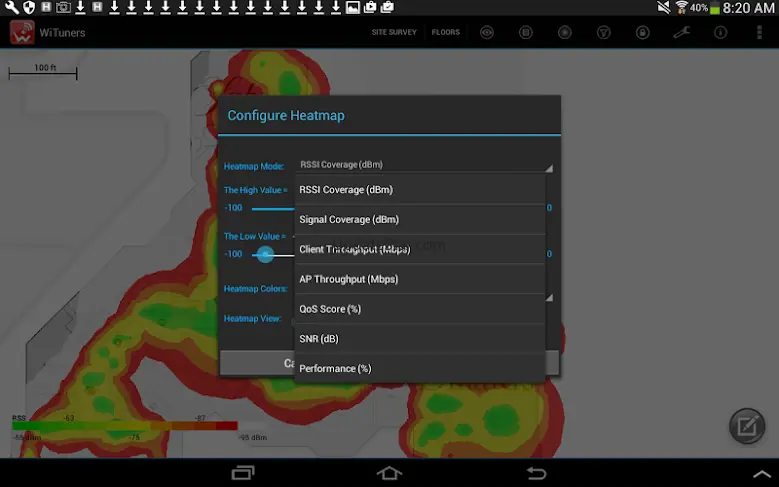Tap the target record icon in toolbar

[564, 33]
